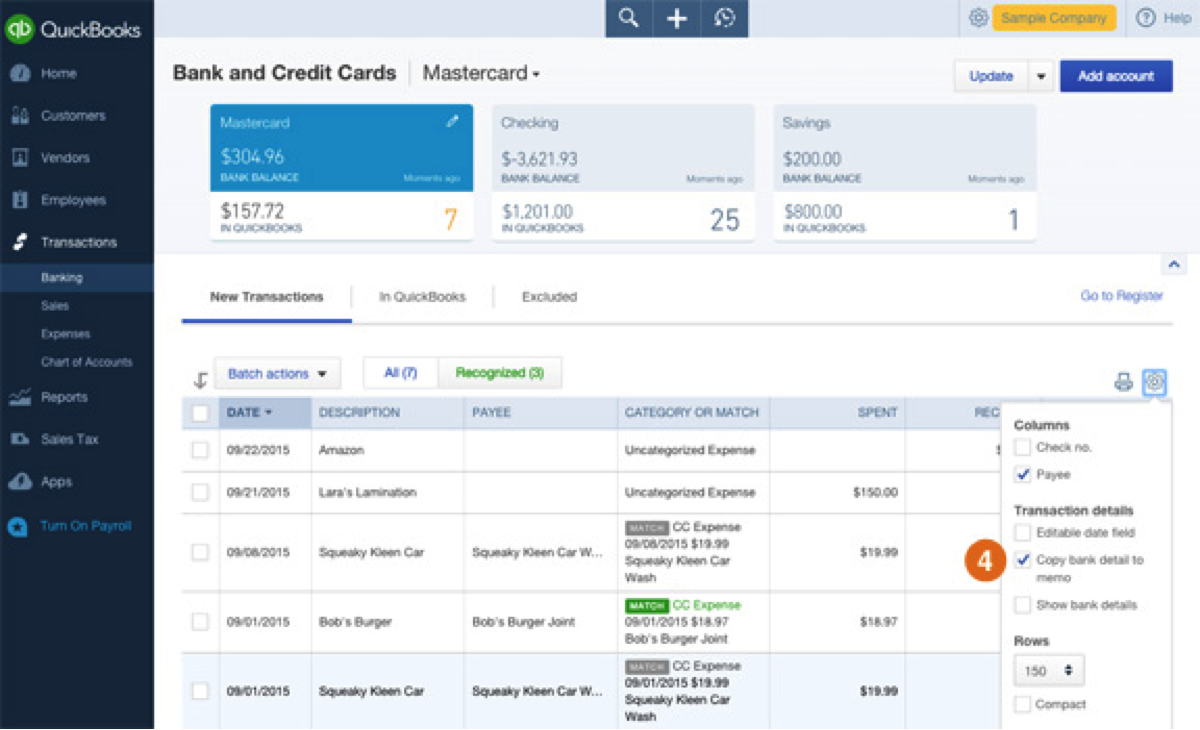
Task: Click the CATEGORY OR MATCH column header
Action: click(692, 412)
